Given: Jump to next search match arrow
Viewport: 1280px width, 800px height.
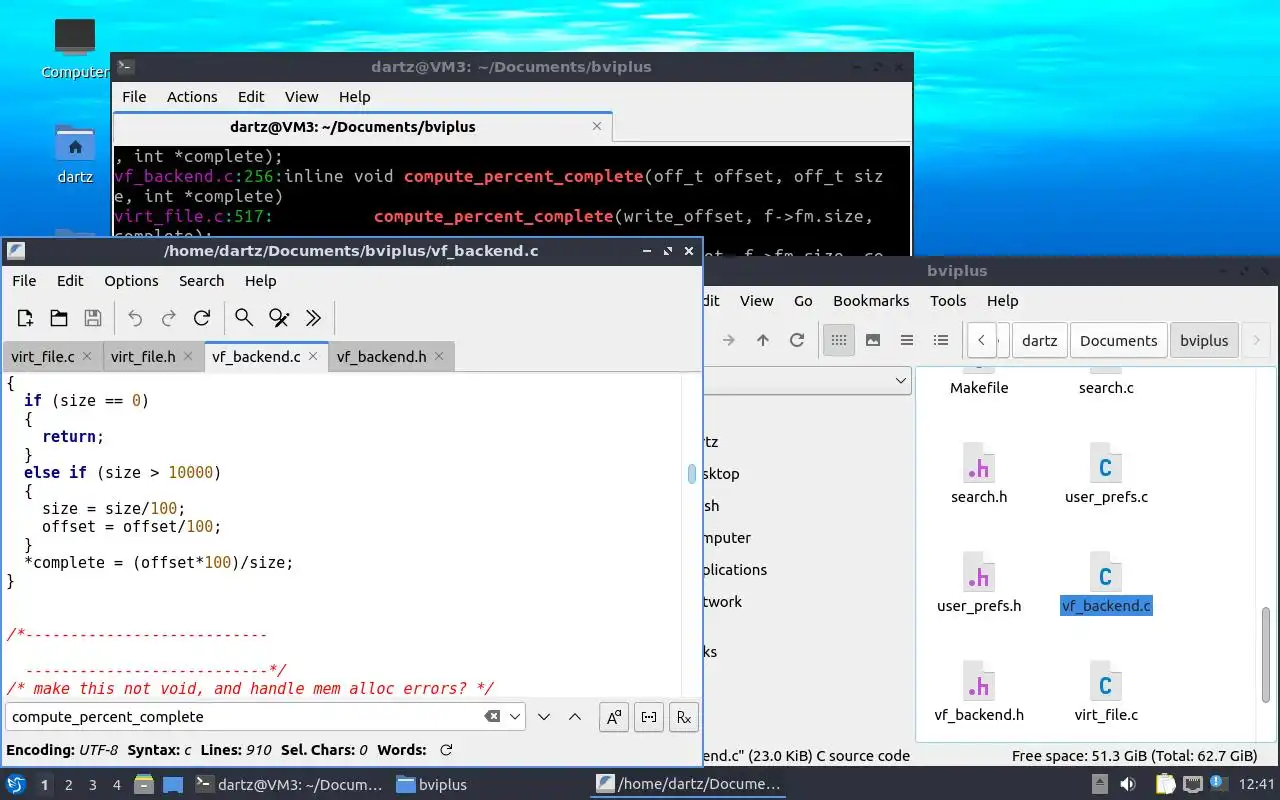Looking at the screenshot, I should coord(544,717).
